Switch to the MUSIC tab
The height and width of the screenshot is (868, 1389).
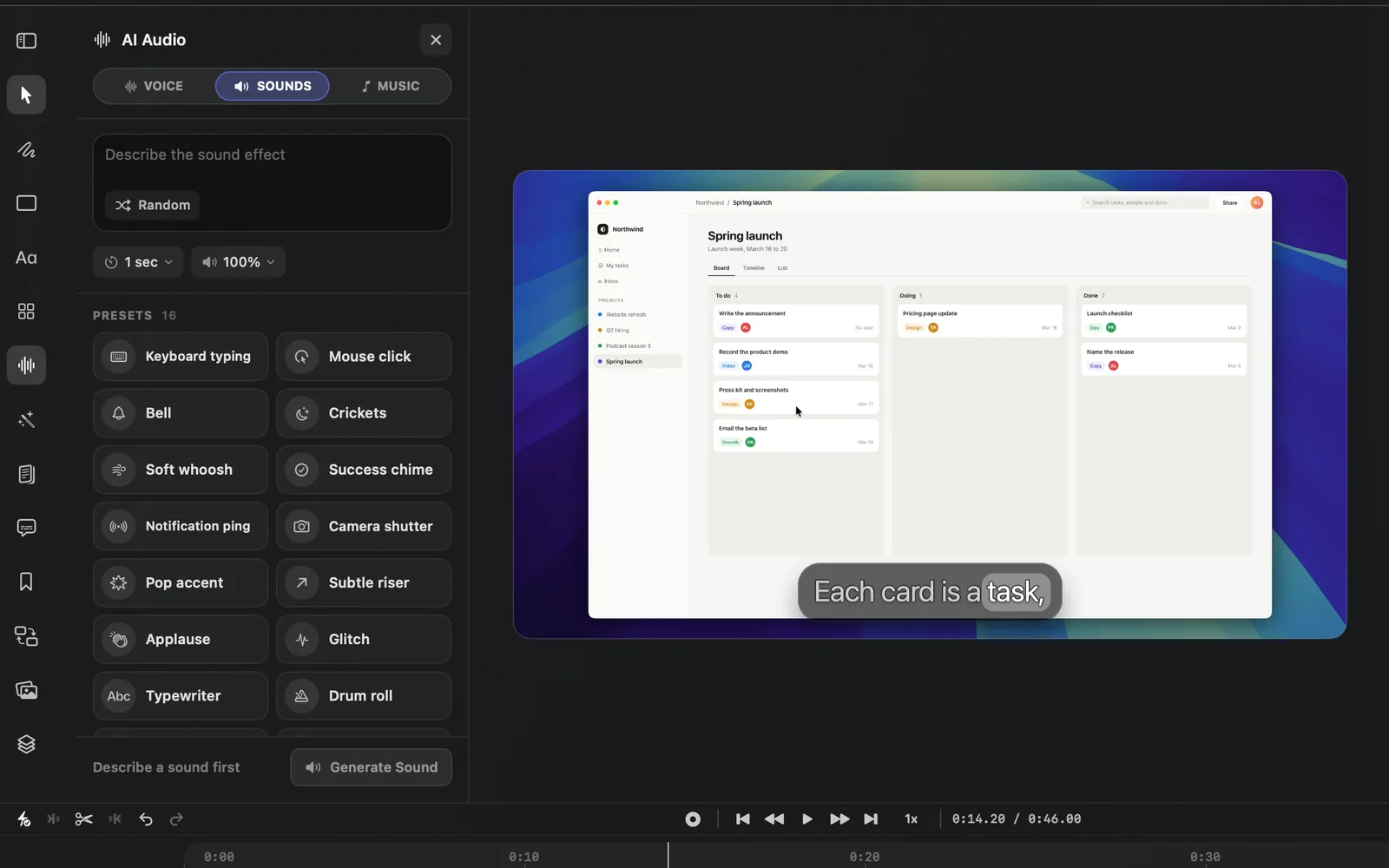(x=391, y=86)
